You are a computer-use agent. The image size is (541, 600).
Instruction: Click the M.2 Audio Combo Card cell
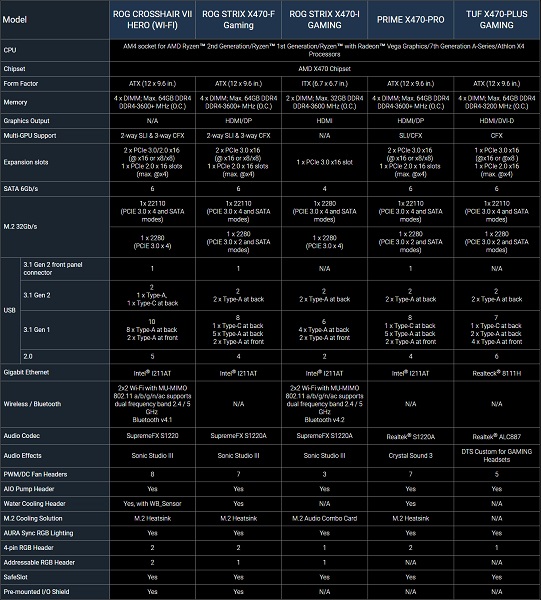pos(324,518)
